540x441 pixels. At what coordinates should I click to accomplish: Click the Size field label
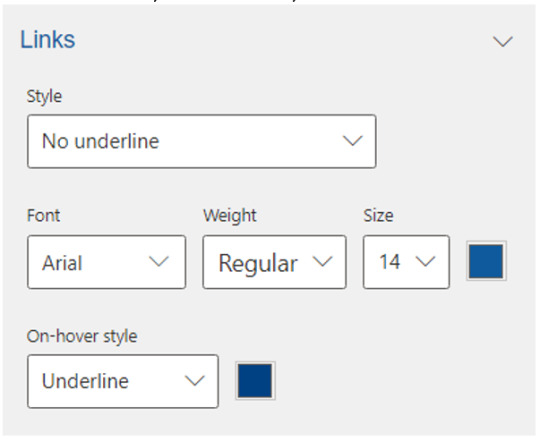coord(378,216)
